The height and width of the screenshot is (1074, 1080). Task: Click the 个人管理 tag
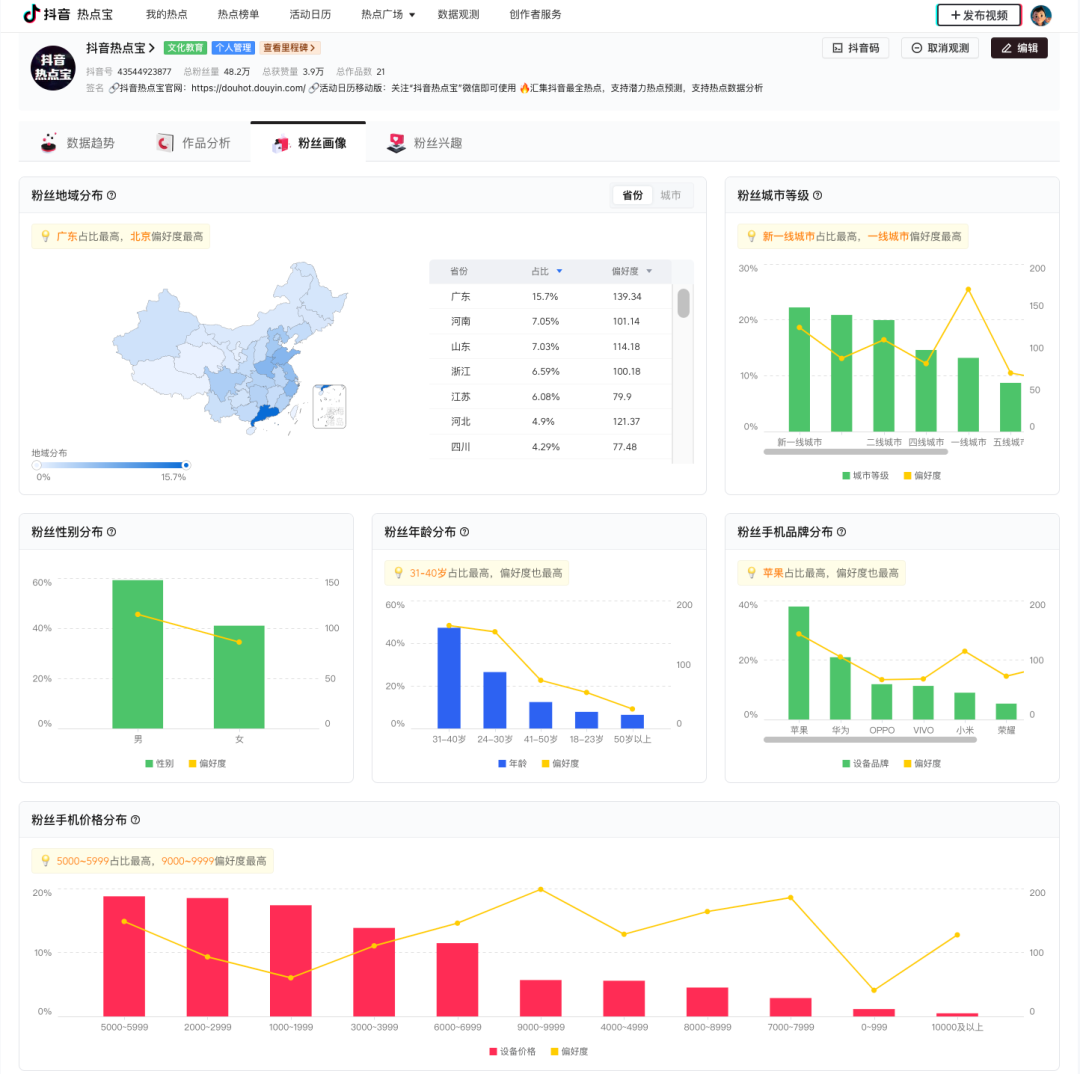233,48
